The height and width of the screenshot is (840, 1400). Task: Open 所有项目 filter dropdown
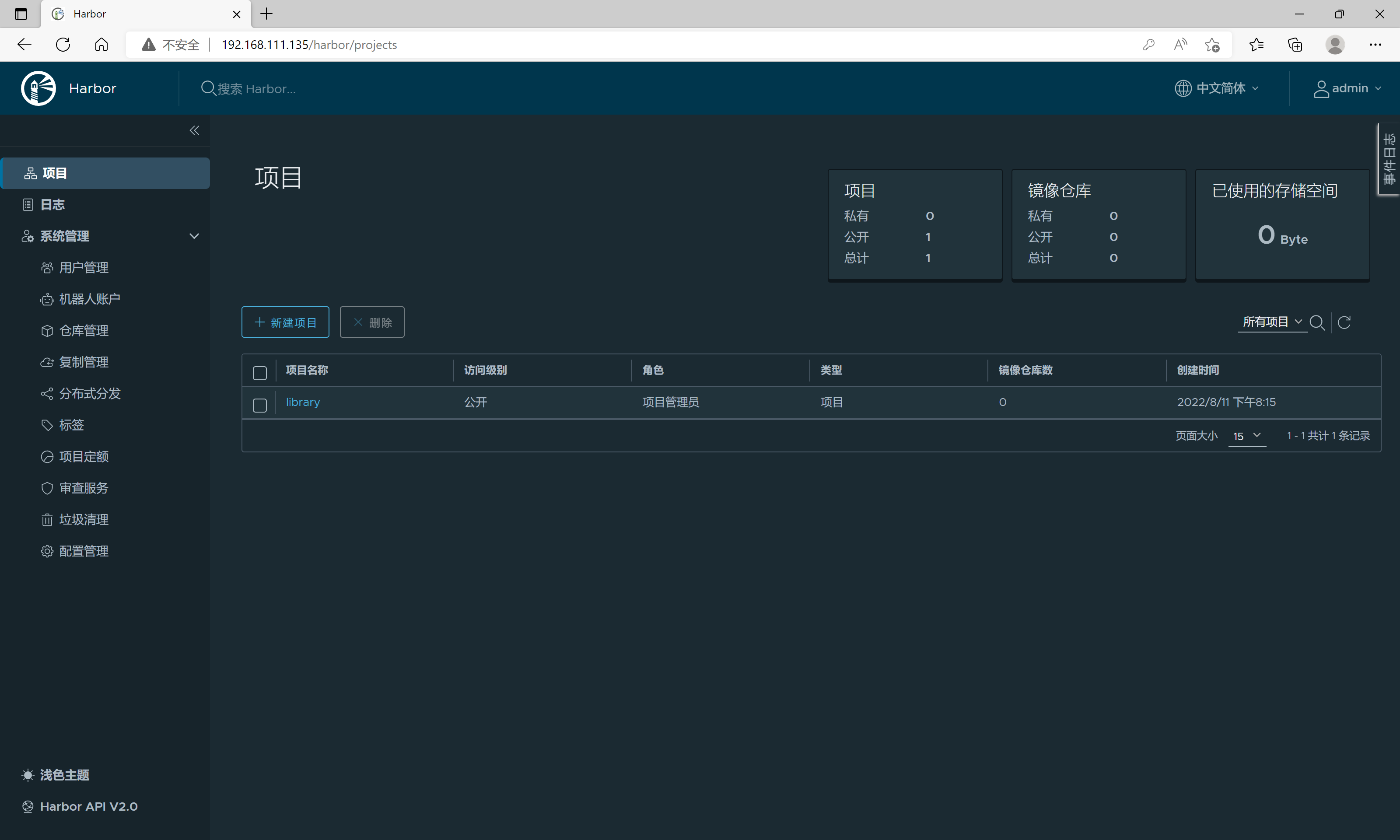1272,322
